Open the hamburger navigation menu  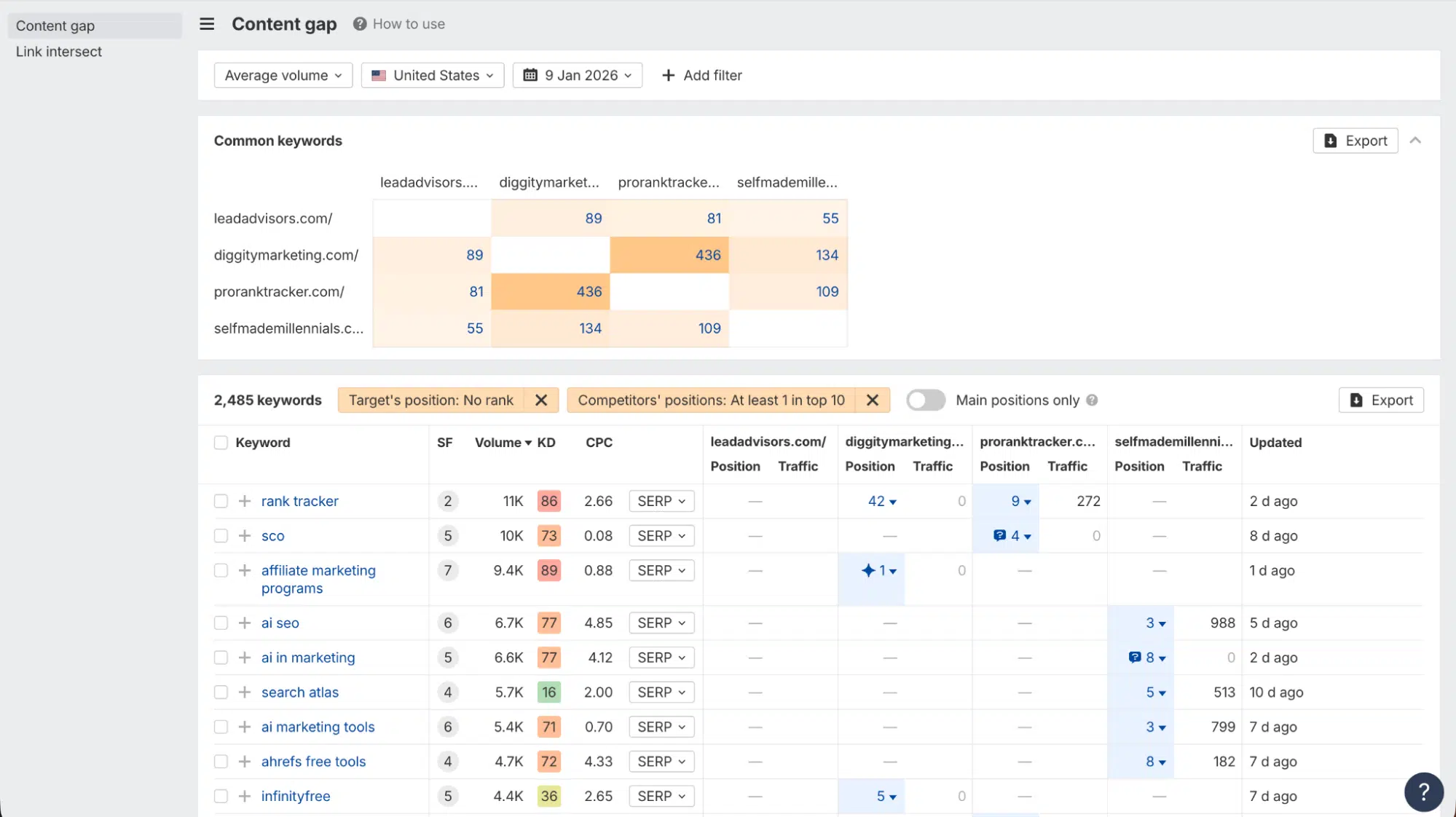click(207, 24)
